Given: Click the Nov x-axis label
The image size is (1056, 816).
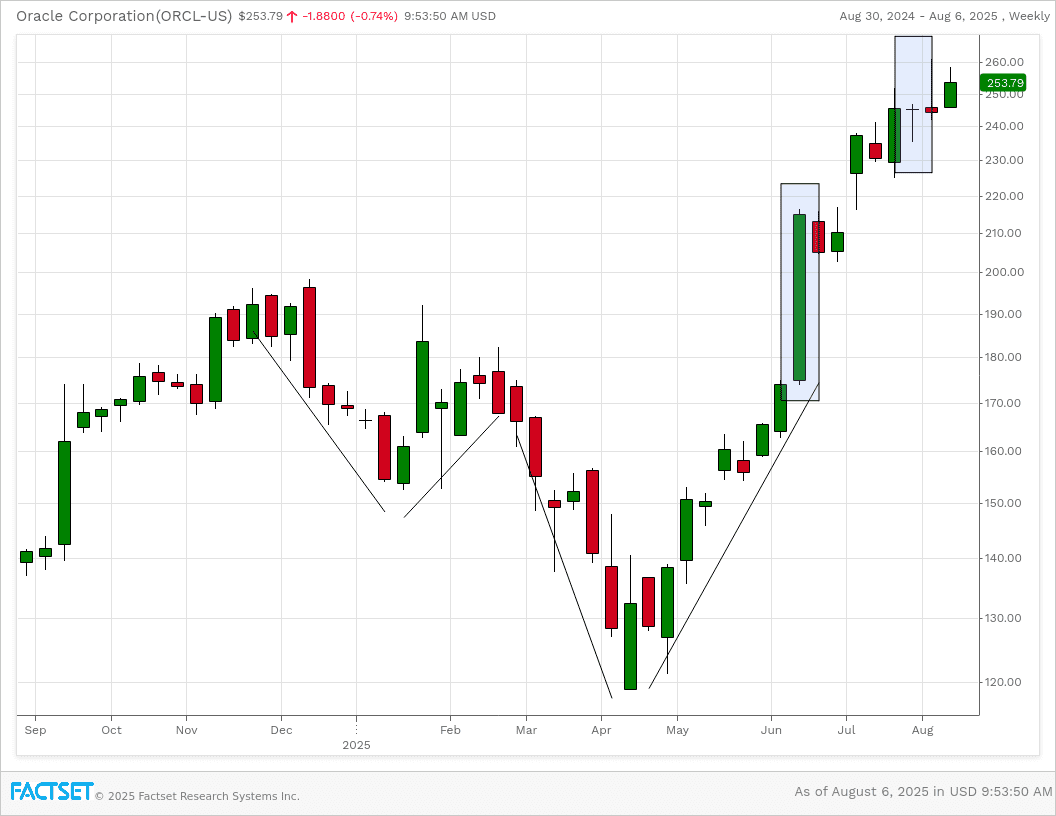Looking at the screenshot, I should pyautogui.click(x=187, y=730).
